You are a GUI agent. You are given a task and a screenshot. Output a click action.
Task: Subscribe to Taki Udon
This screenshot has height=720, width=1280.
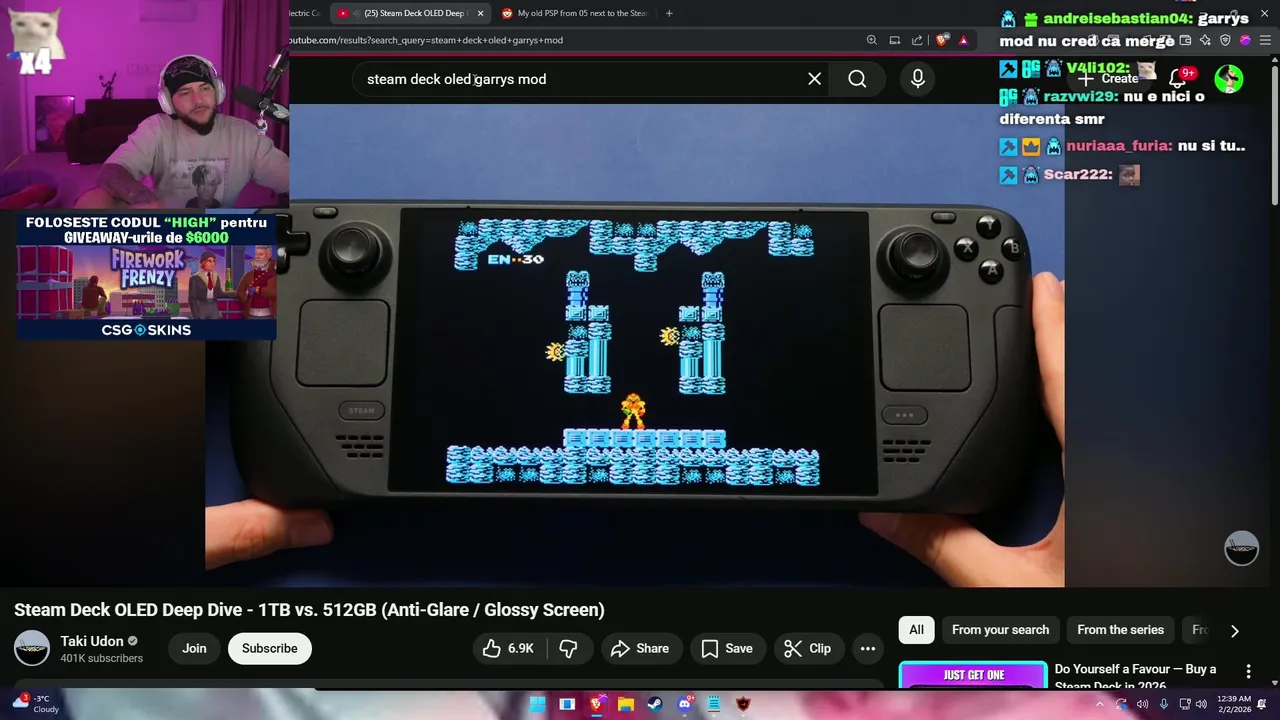269,648
